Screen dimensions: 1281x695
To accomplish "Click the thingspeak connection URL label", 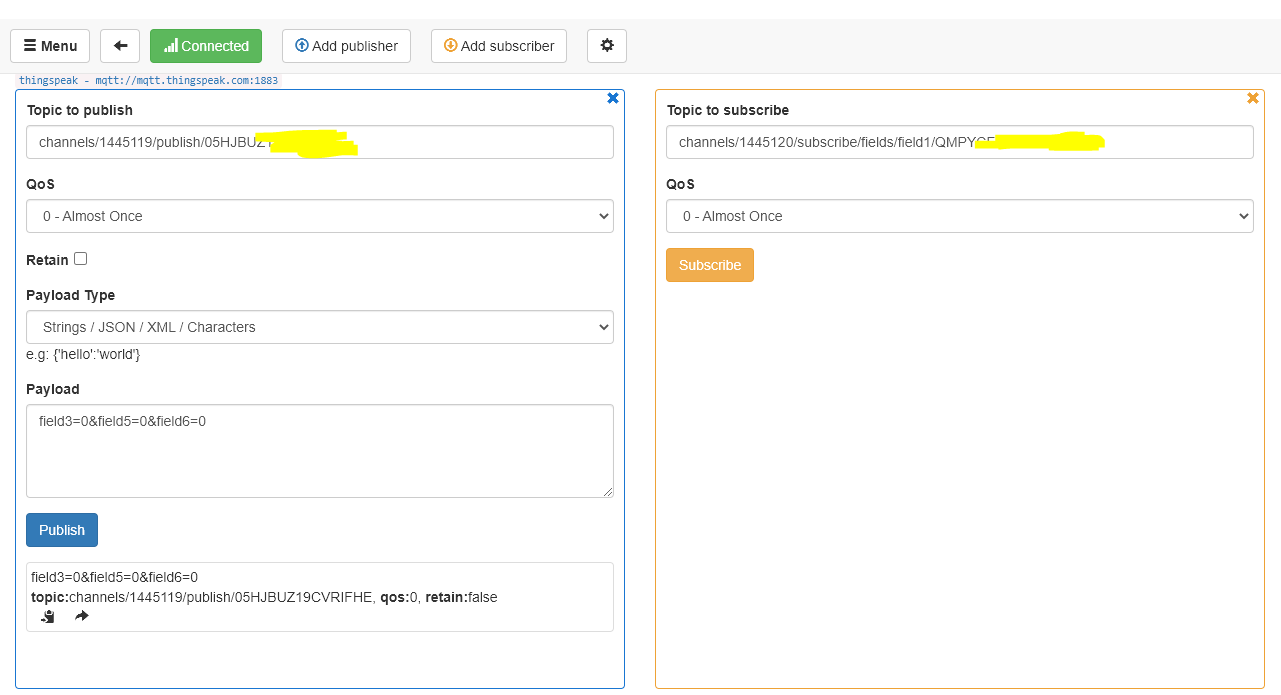I will point(148,81).
